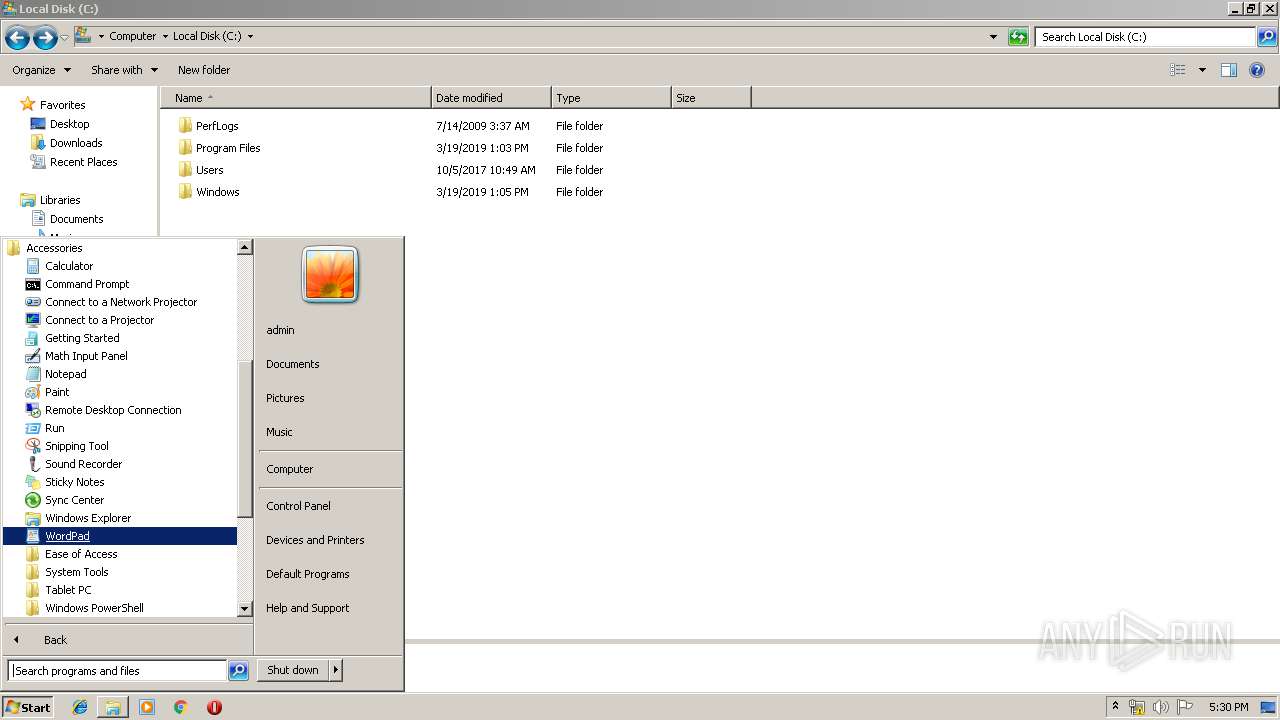The width and height of the screenshot is (1280, 720).
Task: Open Remote Desktop Connection
Action: pyautogui.click(x=113, y=410)
